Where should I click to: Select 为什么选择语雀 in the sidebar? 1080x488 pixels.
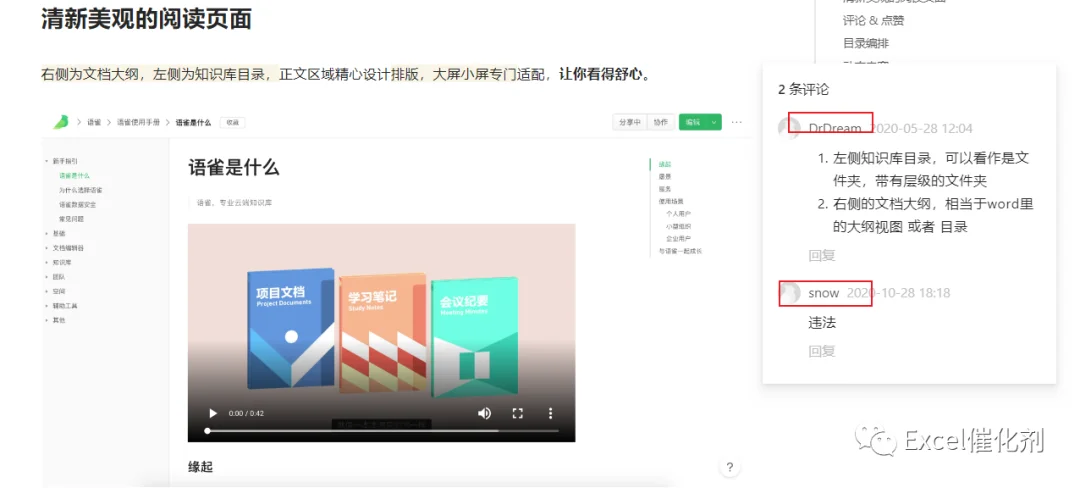81,190
